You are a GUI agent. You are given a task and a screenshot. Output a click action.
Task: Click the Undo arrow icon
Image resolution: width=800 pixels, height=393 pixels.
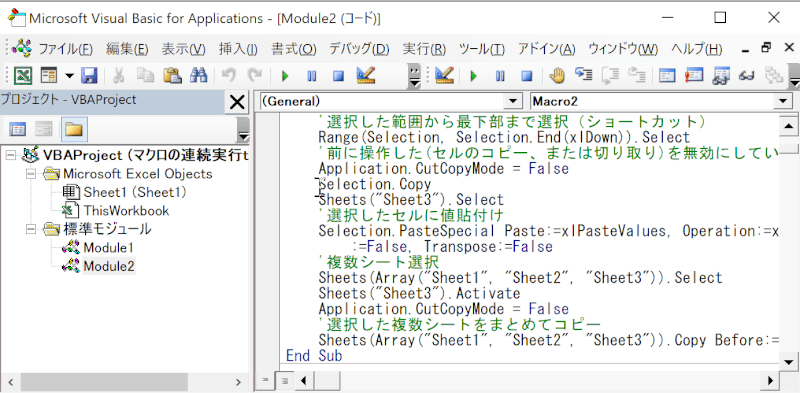point(229,76)
